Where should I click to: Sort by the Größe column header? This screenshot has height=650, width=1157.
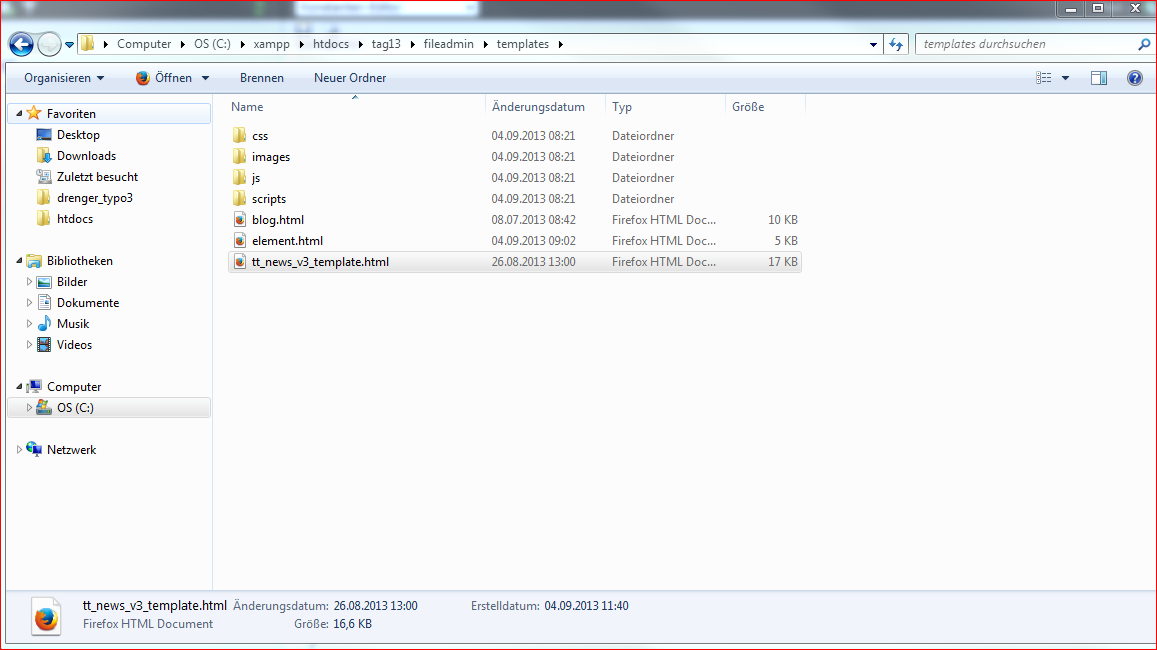pyautogui.click(x=765, y=107)
